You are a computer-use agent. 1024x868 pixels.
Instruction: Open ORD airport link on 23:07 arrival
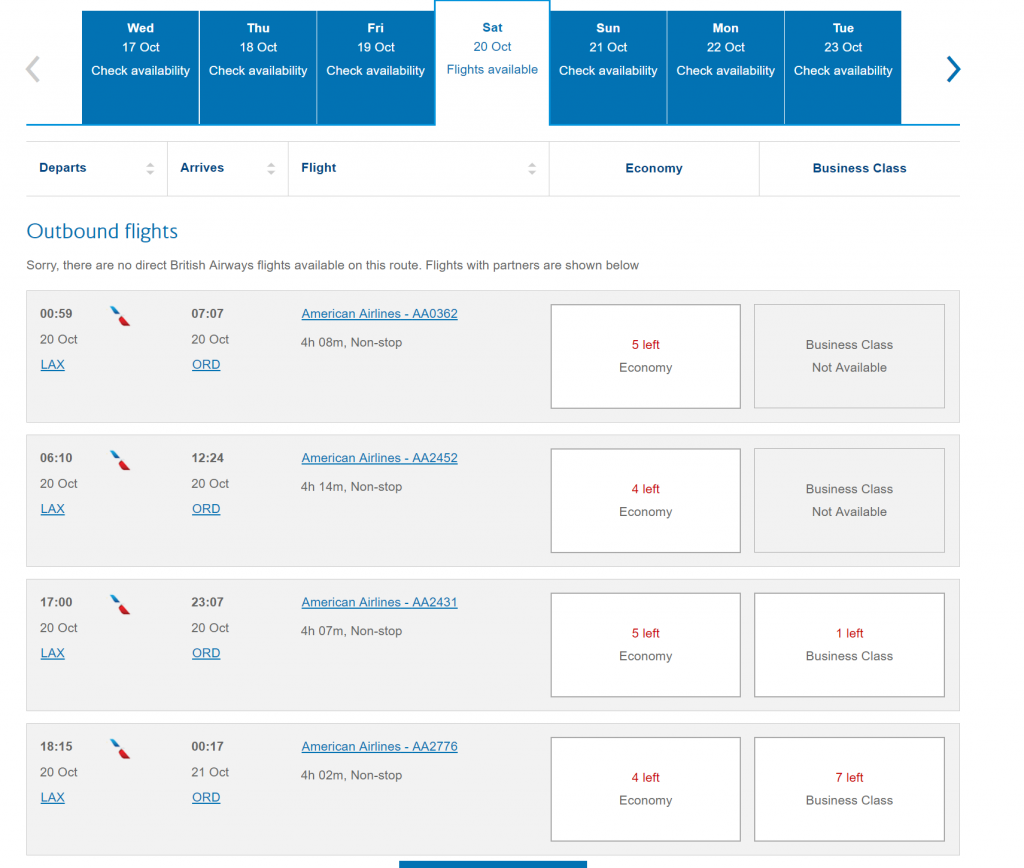(206, 653)
